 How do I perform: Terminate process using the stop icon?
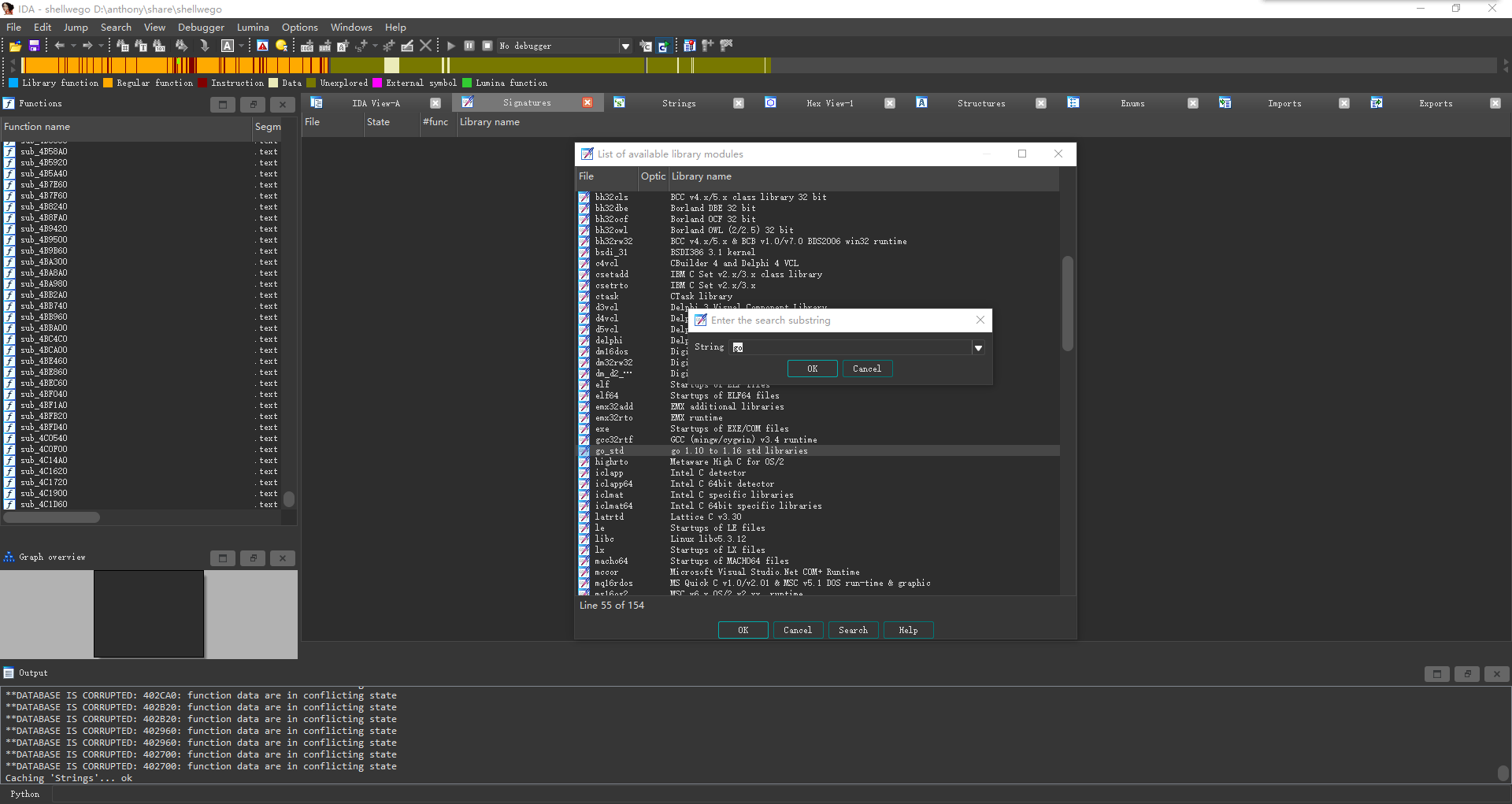(x=487, y=46)
